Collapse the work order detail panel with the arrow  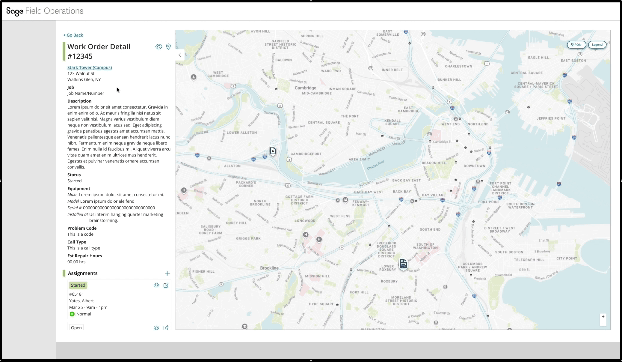[180, 56]
